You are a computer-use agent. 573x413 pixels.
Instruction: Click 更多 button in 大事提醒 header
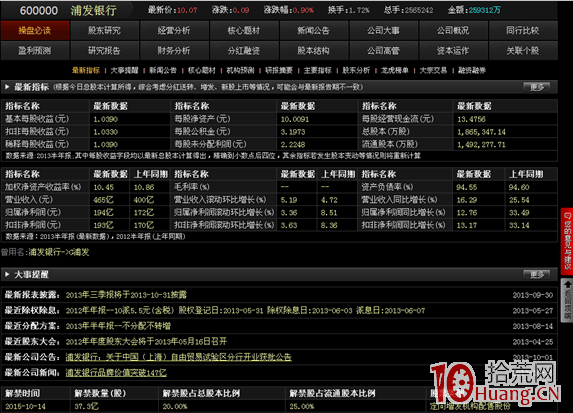coord(537,274)
